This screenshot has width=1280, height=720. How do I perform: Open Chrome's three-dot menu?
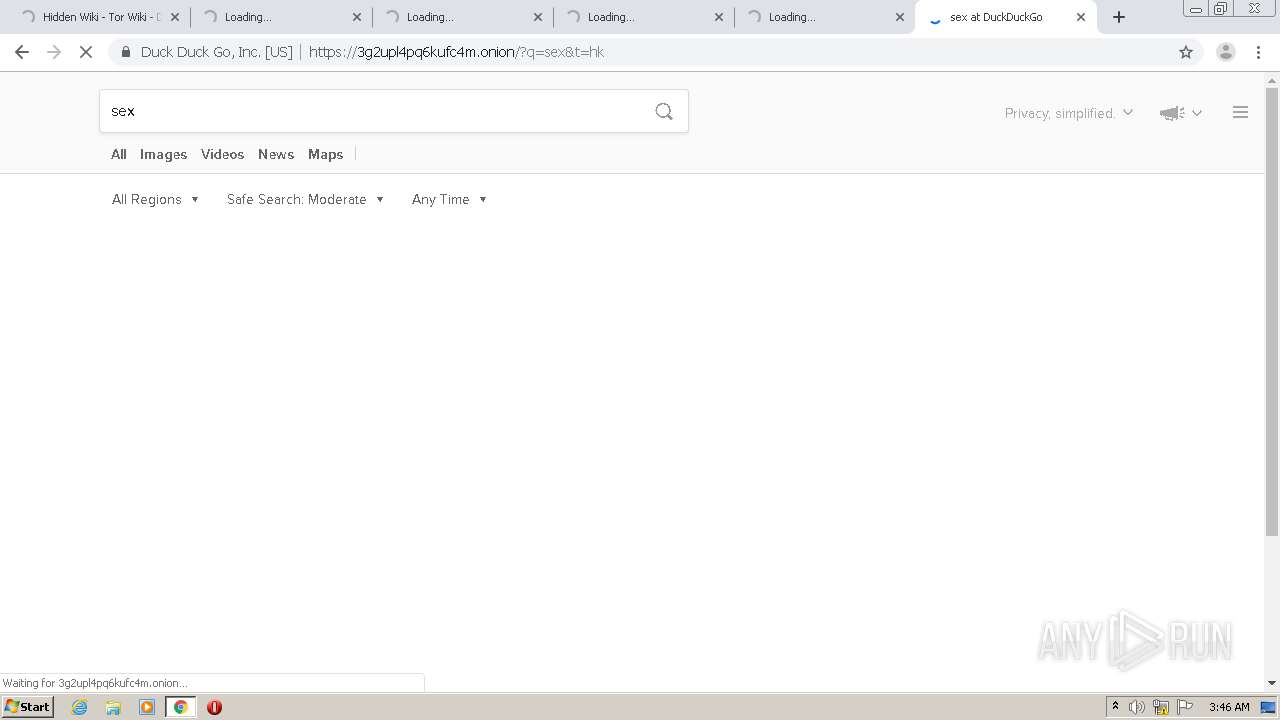1258,52
